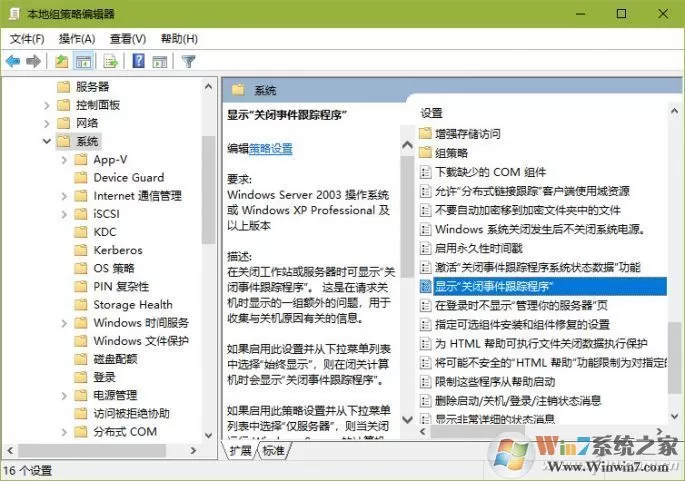
Task: Toggle the show/hide console tree icon
Action: click(83, 62)
